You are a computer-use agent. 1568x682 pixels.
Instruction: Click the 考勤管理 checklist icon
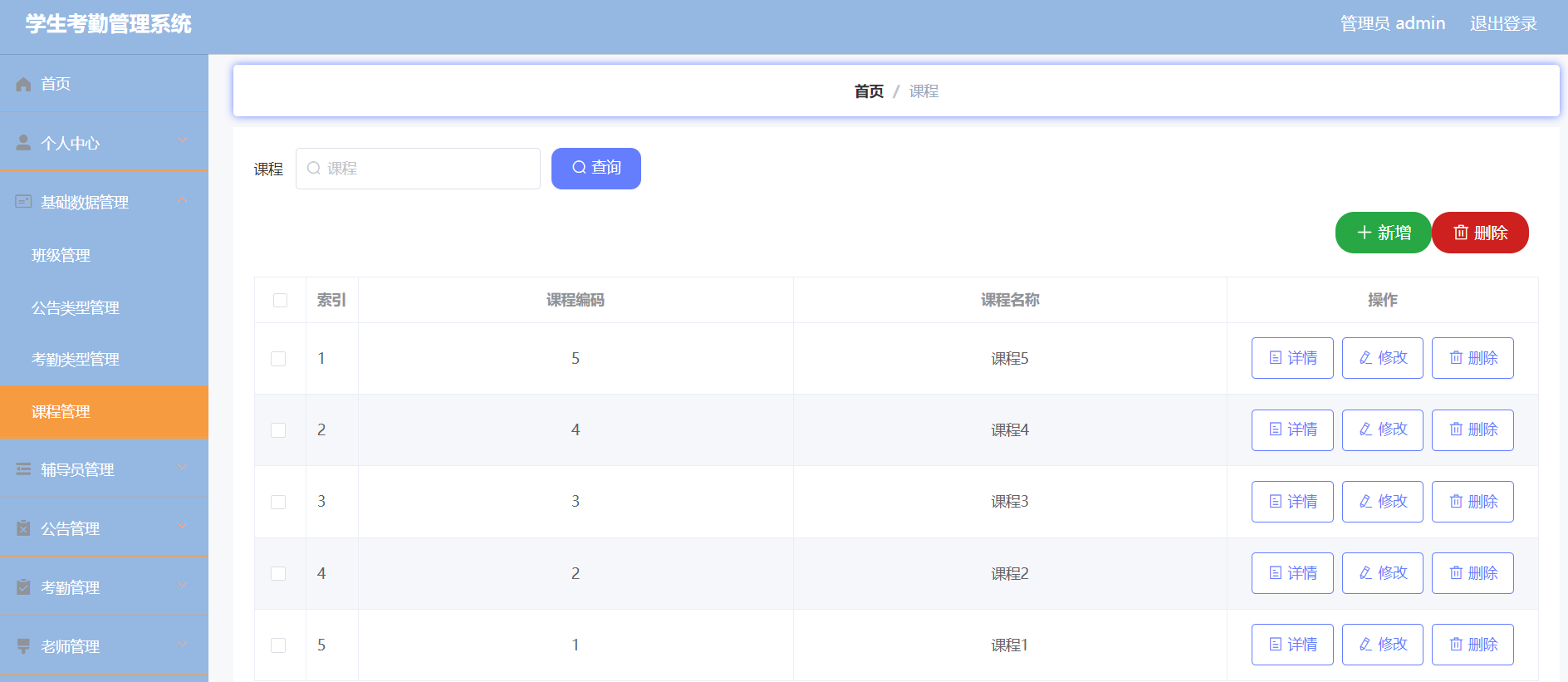click(23, 587)
